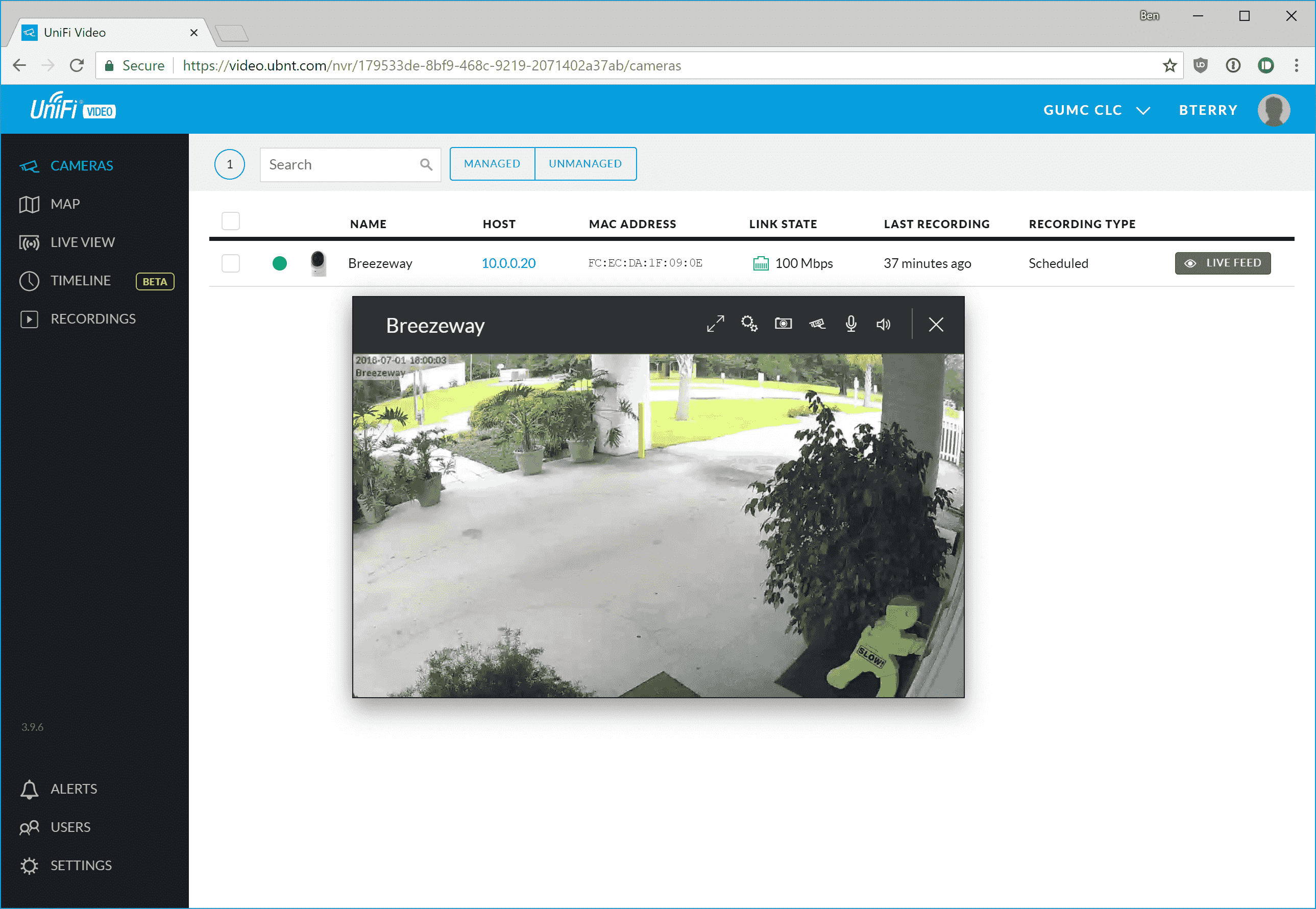Check the Breezeway row checkbox
Viewport: 1316px width, 909px height.
[231, 263]
